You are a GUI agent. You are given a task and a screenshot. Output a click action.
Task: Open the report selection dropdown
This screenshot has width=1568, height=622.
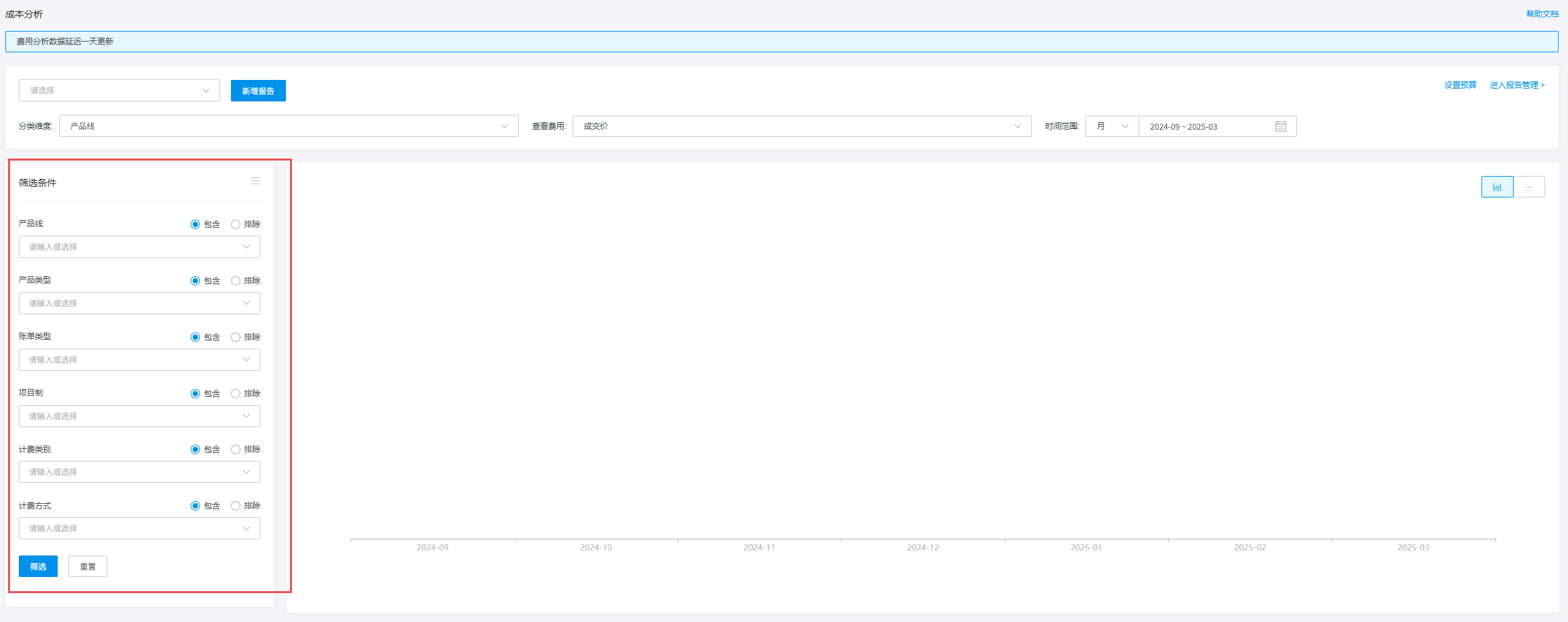tap(119, 91)
